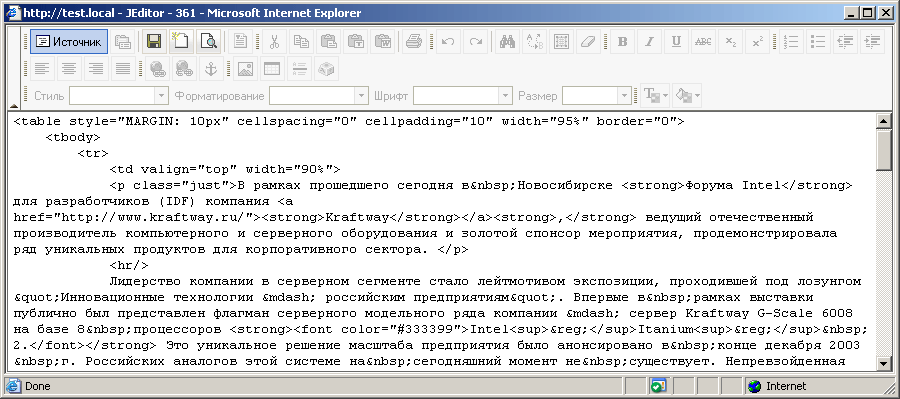Open the Размер size dropdown
Viewport: 900px width, 399px height.
[x=597, y=96]
